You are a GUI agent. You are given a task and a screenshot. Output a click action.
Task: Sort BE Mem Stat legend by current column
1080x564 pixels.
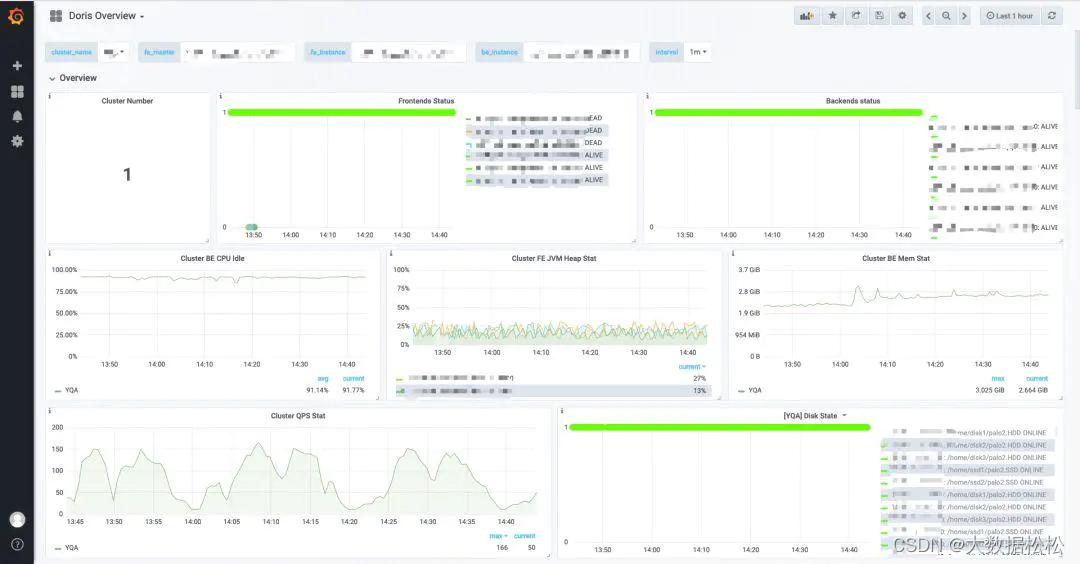coord(1037,379)
